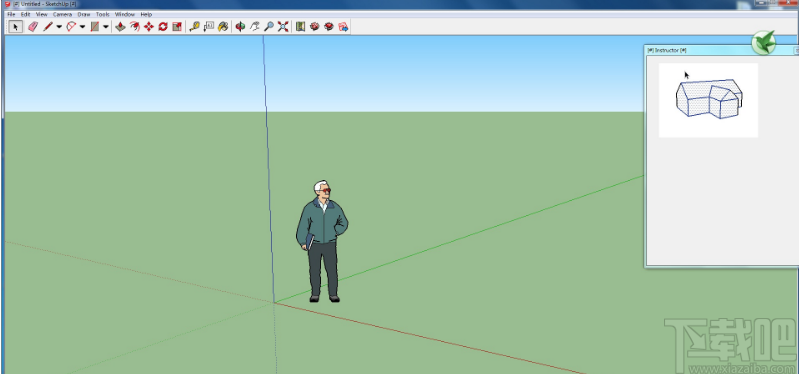Select the Rotate tool

coord(163,26)
